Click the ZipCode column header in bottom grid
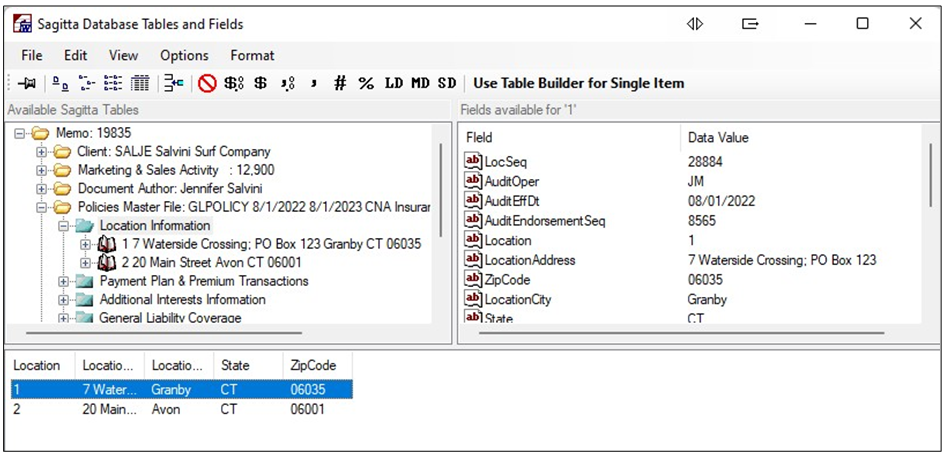The image size is (948, 457). (x=317, y=366)
